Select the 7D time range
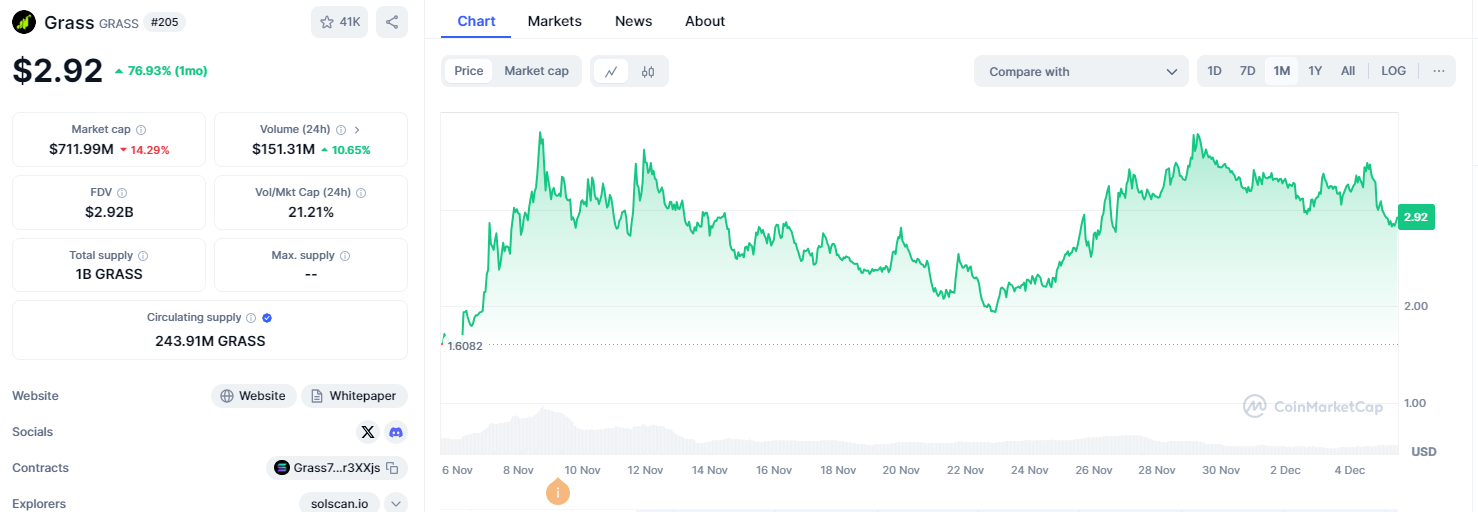 tap(1247, 71)
